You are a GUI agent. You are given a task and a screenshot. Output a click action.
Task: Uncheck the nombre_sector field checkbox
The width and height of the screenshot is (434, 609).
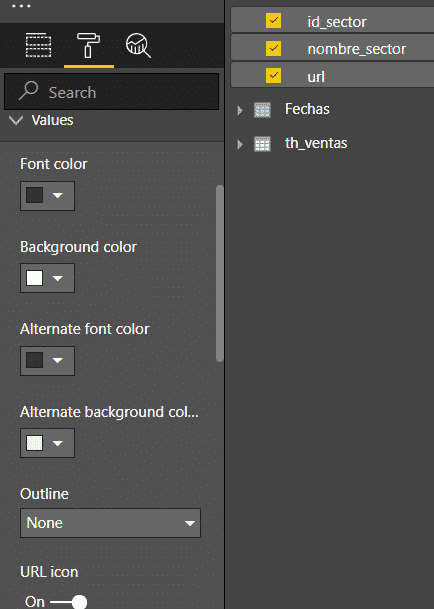click(x=273, y=48)
